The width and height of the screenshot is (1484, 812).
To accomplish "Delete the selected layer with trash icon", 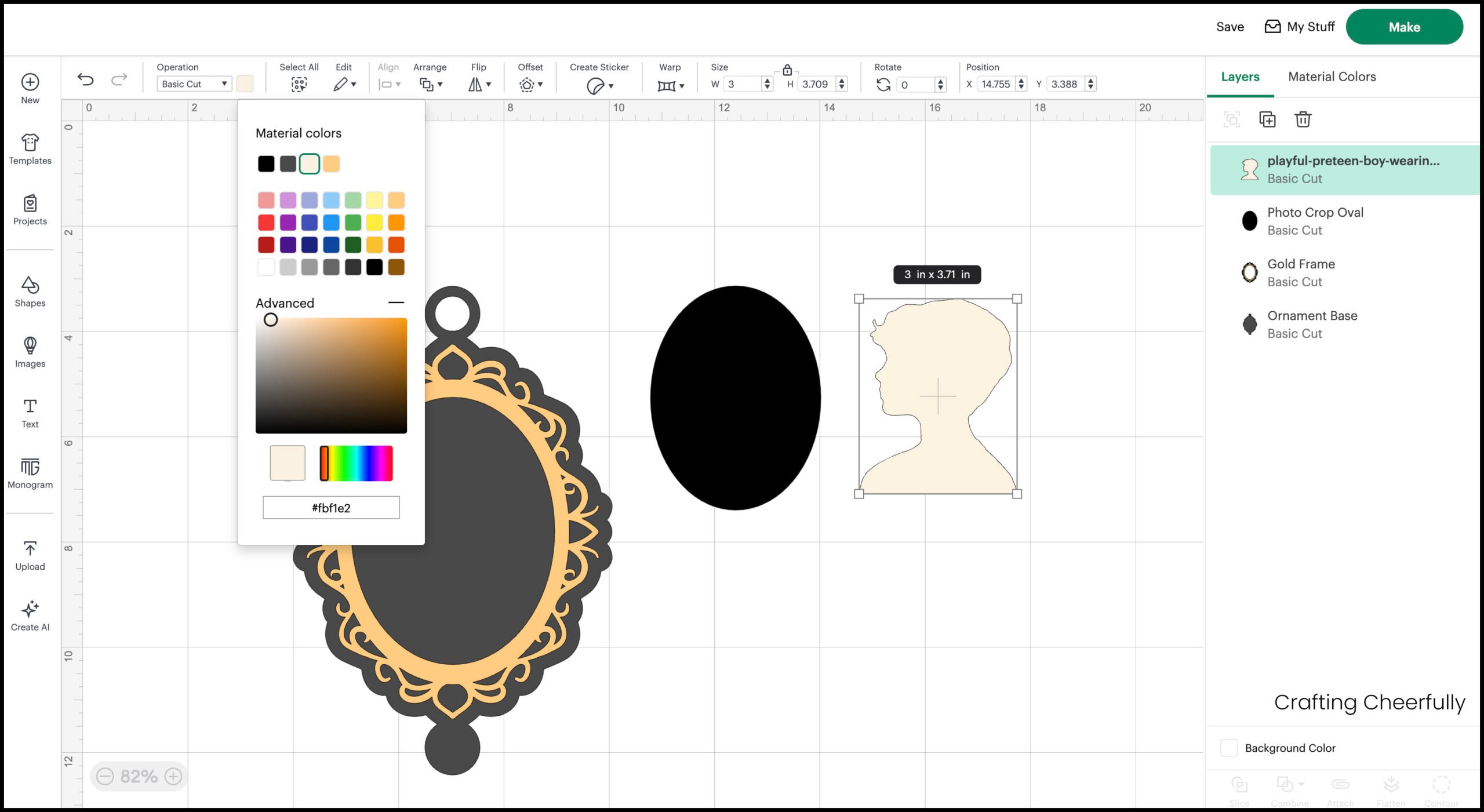I will tap(1304, 119).
